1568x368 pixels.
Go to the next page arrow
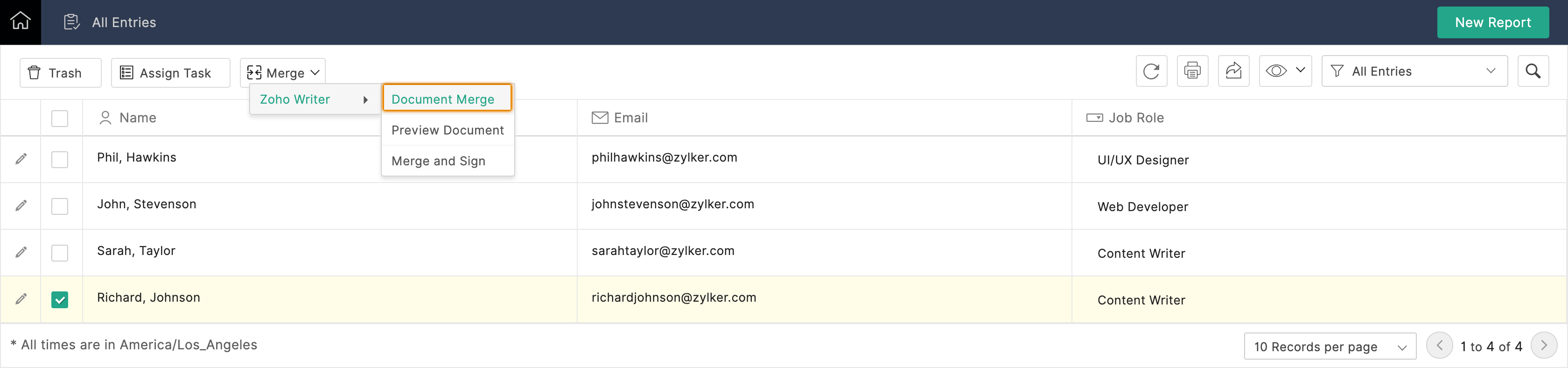[1543, 346]
